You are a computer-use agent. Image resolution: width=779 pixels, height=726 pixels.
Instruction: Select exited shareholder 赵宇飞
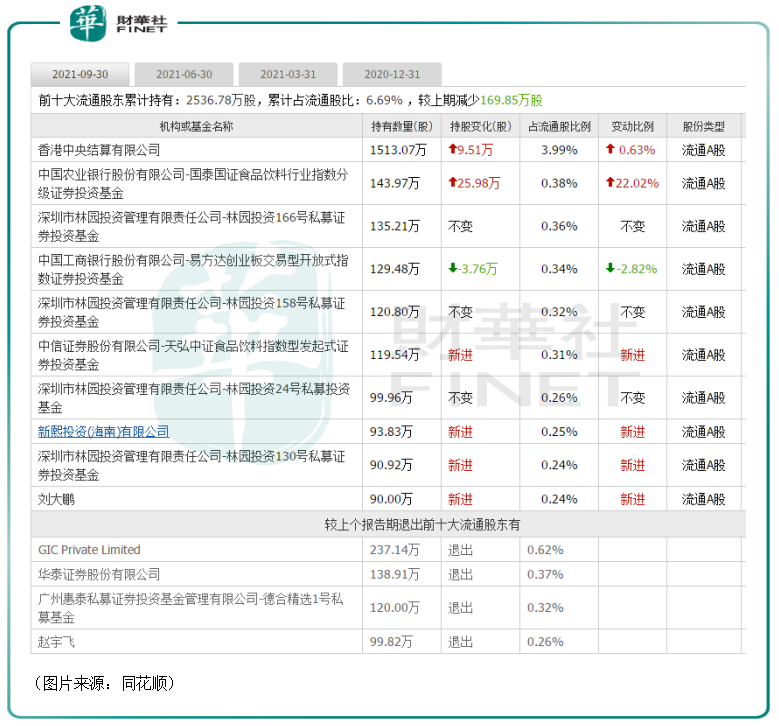click(x=56, y=642)
